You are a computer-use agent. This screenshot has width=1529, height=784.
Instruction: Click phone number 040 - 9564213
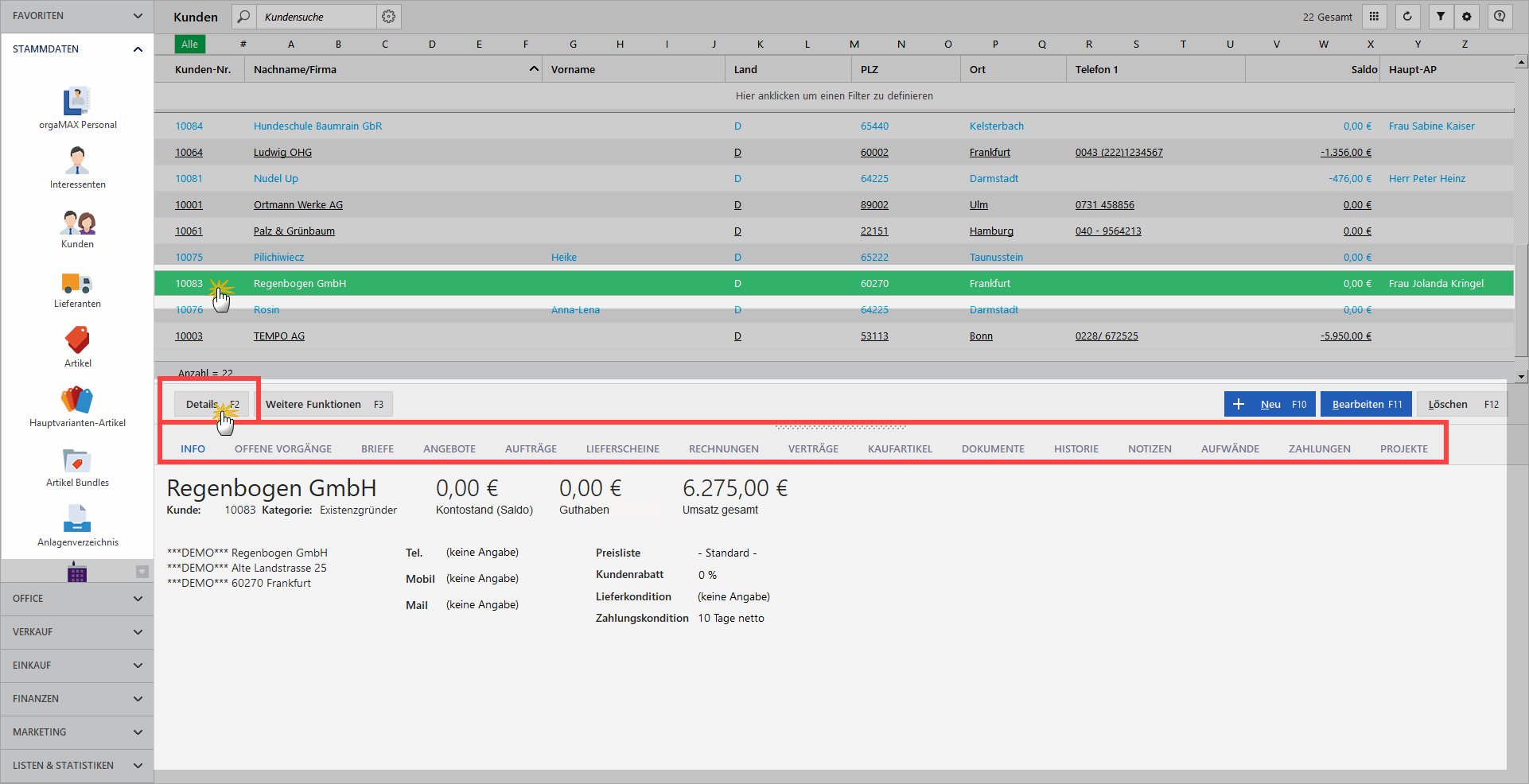pyautogui.click(x=1108, y=231)
